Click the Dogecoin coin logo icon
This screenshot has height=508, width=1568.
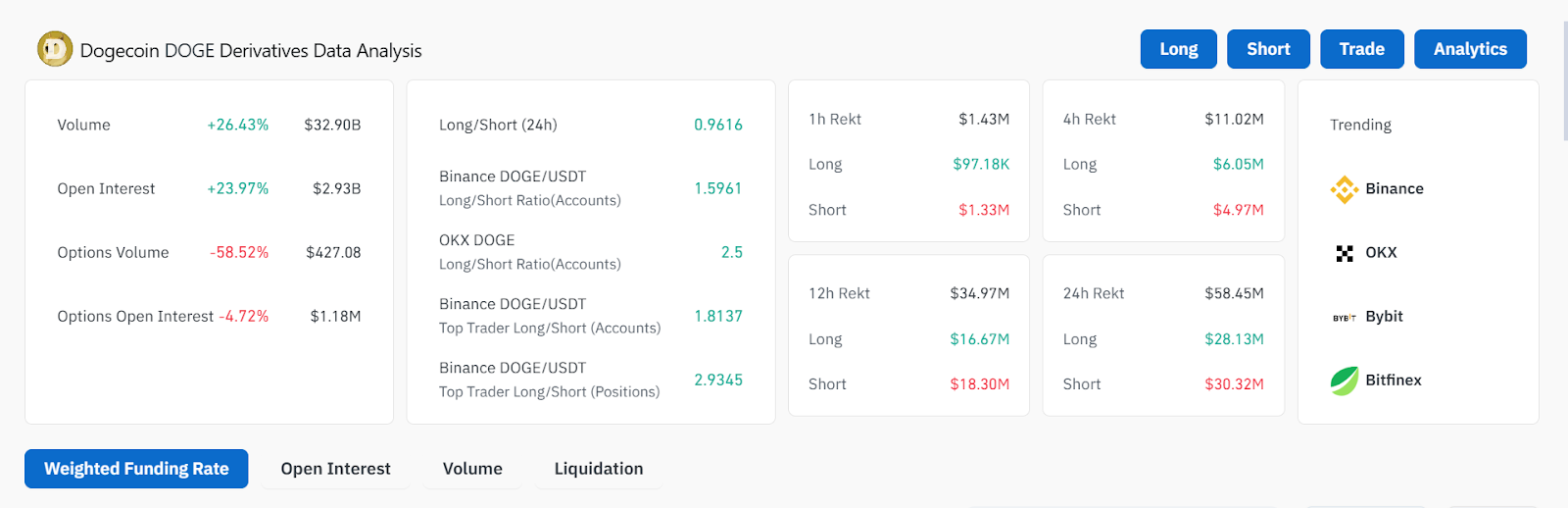pyautogui.click(x=55, y=49)
